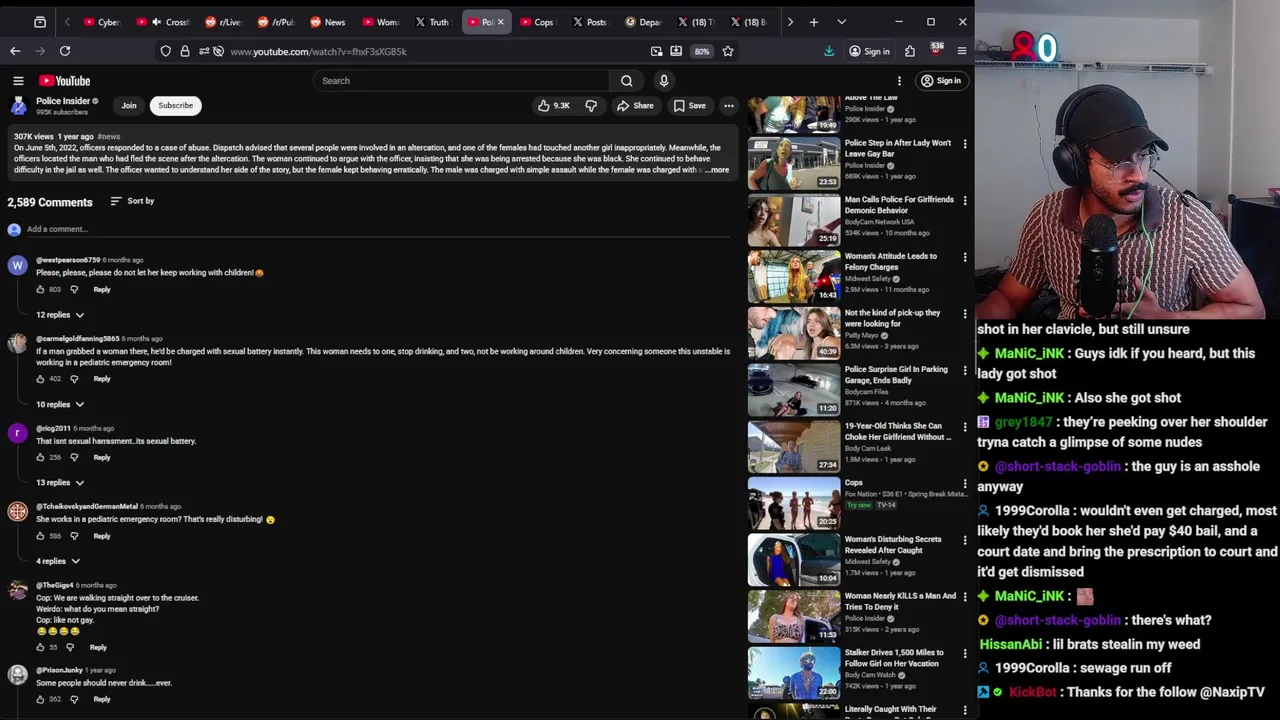The height and width of the screenshot is (720, 1280).
Task: Save the video to a playlist
Action: pyautogui.click(x=690, y=105)
